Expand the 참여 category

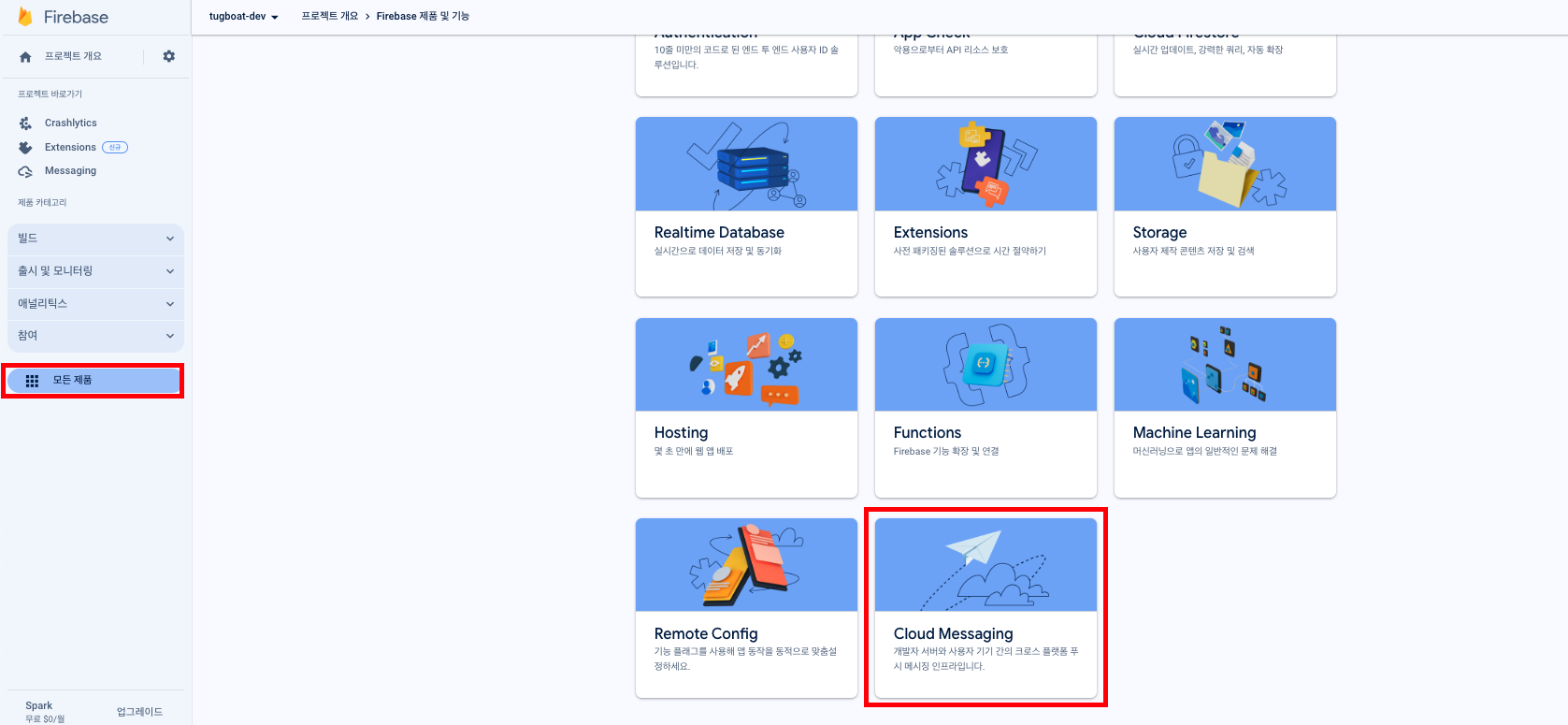point(95,336)
